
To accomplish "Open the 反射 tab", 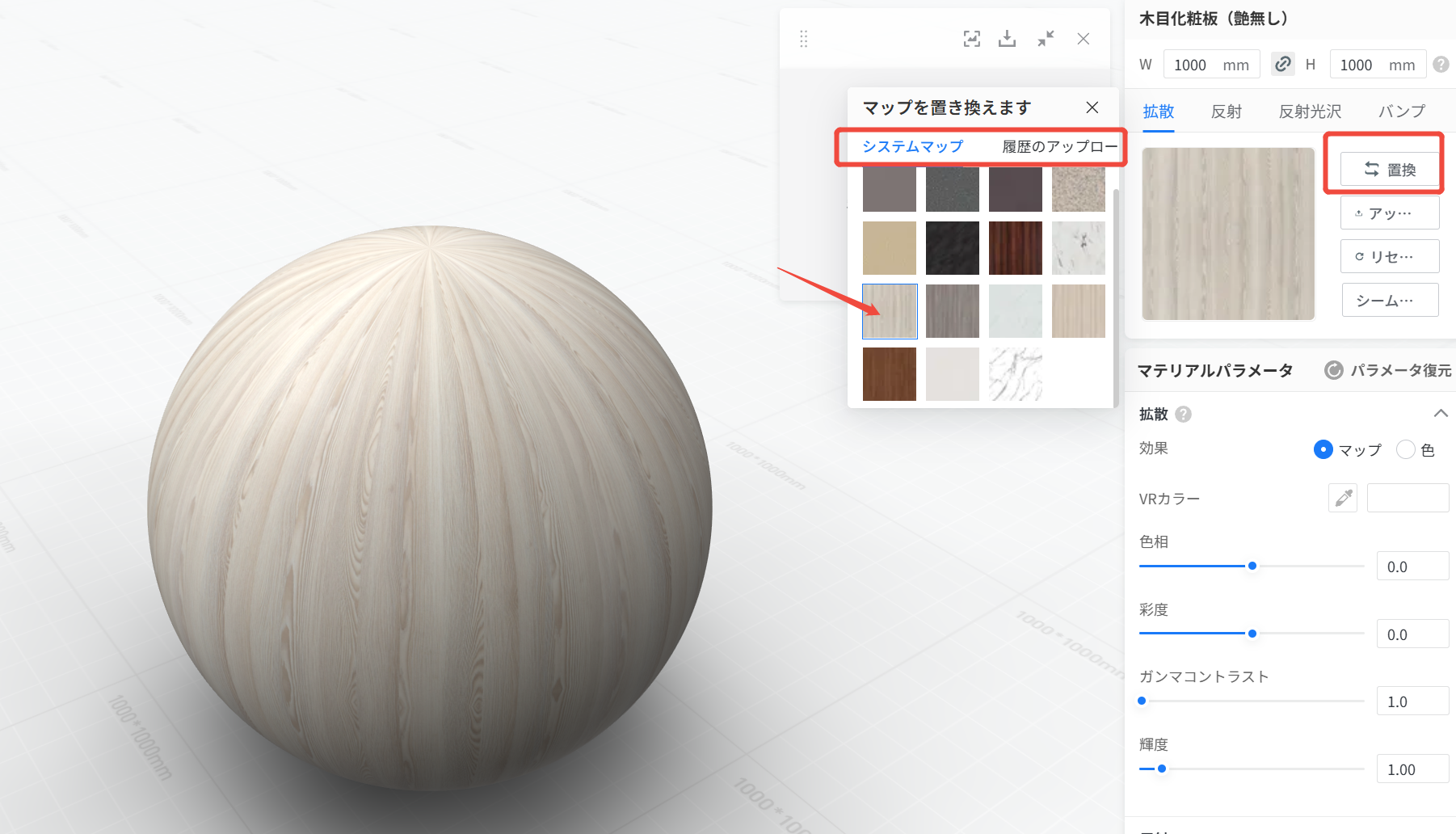I will coord(1227,112).
